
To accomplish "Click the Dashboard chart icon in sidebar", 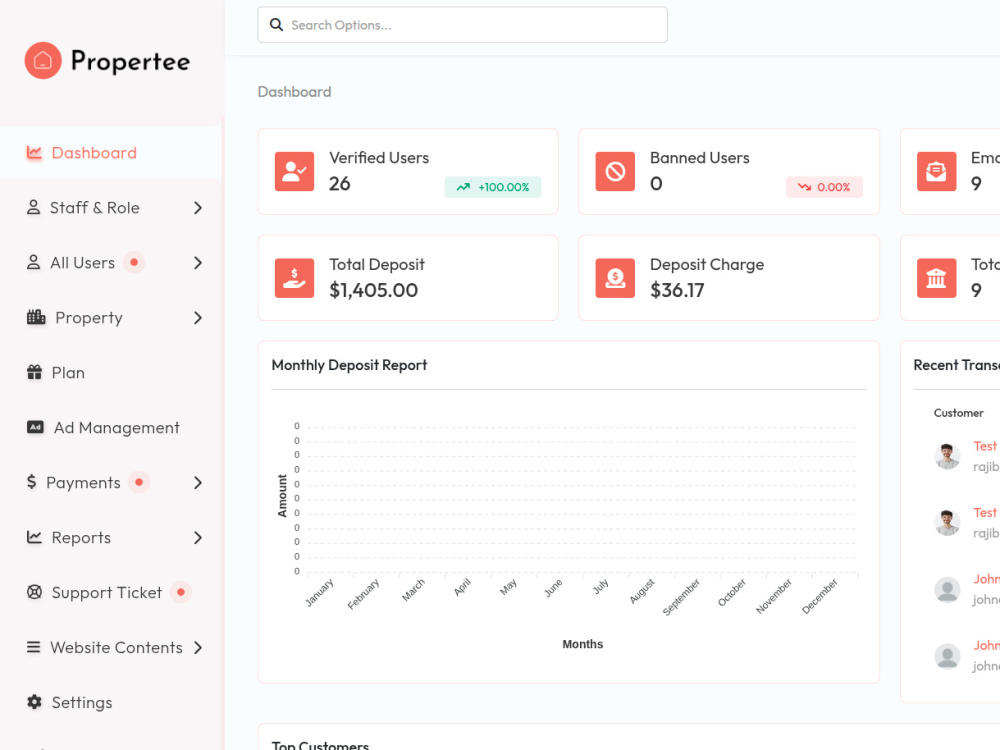I will click(x=34, y=152).
